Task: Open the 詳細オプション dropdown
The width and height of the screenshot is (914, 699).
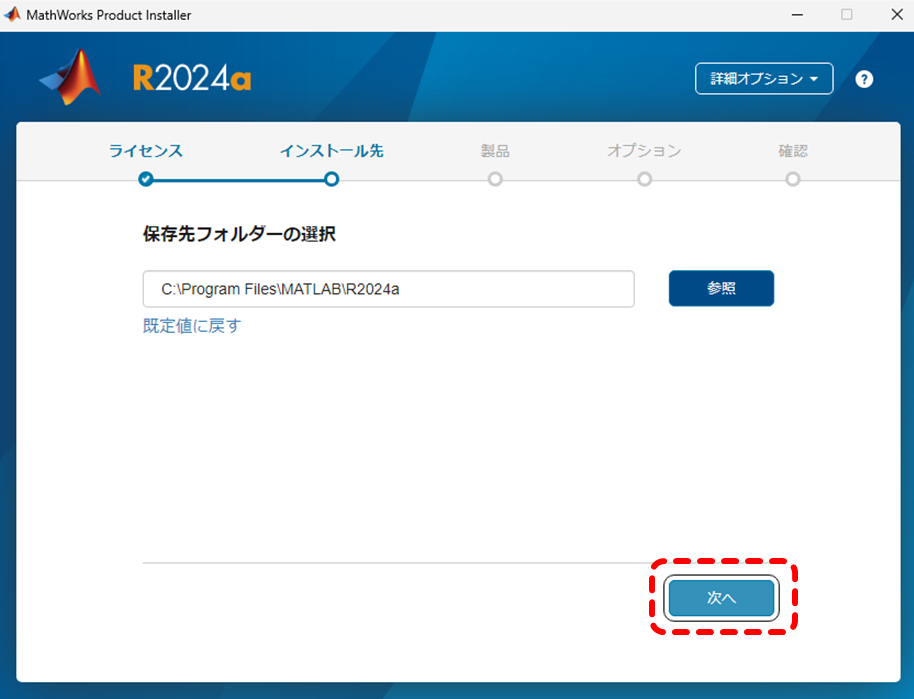Action: point(764,79)
